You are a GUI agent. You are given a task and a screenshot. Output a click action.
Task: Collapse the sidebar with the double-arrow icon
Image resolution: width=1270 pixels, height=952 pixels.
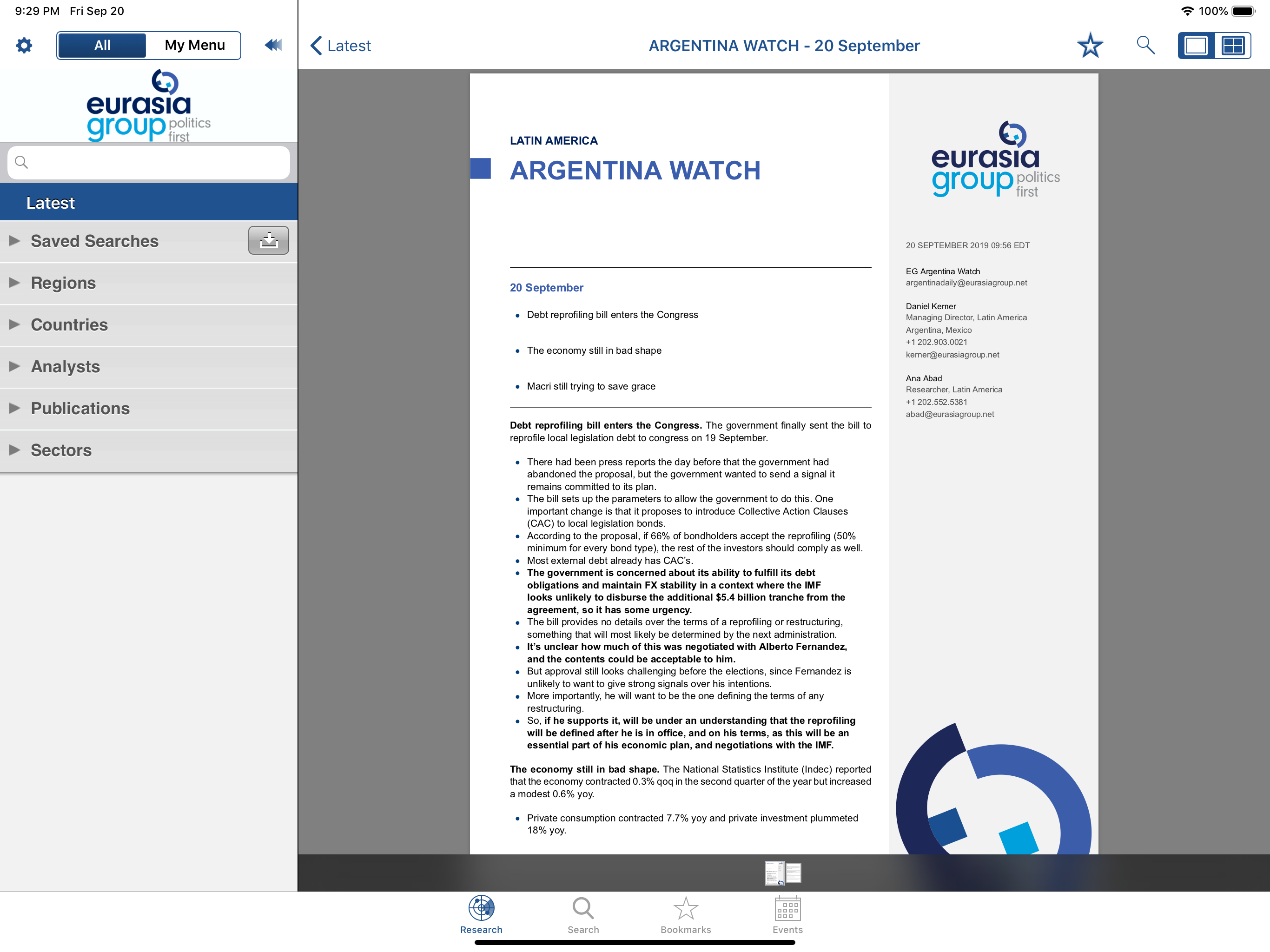(273, 45)
